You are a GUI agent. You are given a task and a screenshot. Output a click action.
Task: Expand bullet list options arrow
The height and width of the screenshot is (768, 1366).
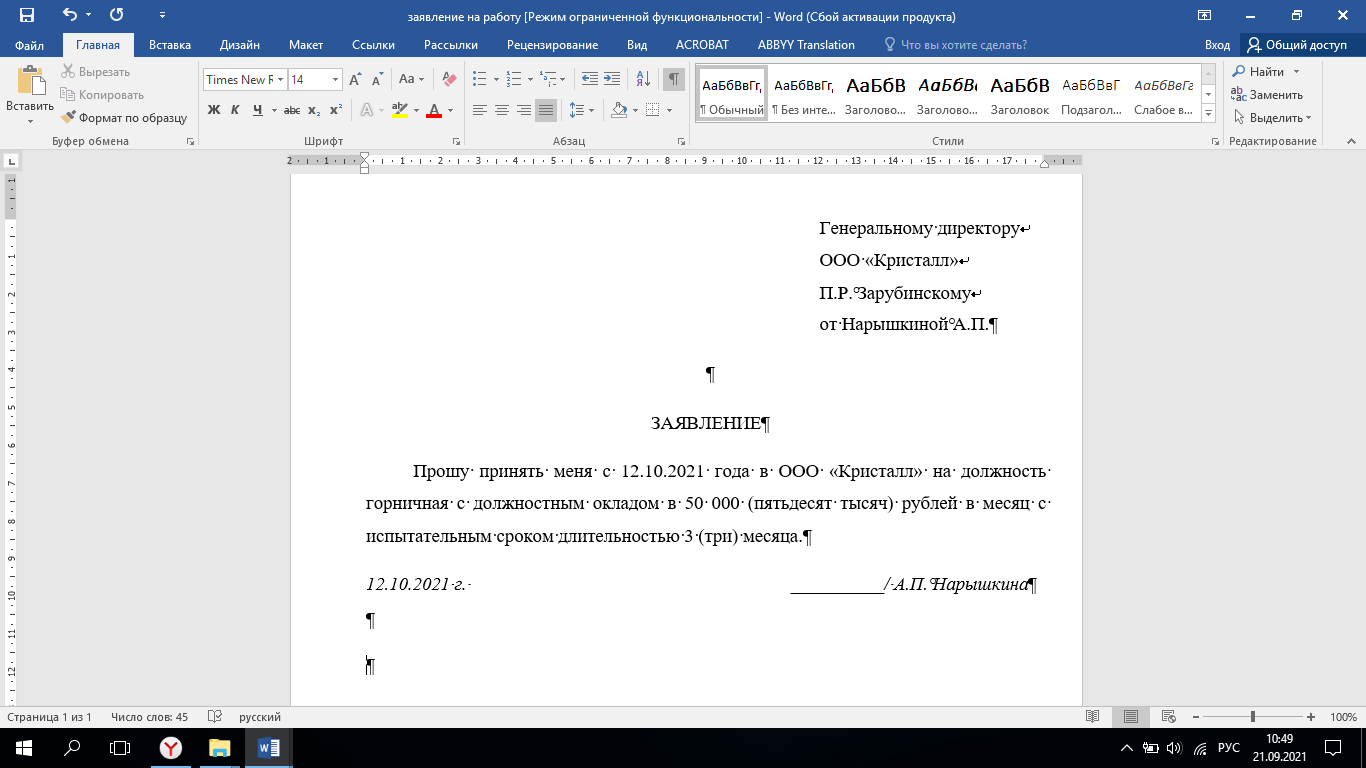click(x=496, y=79)
